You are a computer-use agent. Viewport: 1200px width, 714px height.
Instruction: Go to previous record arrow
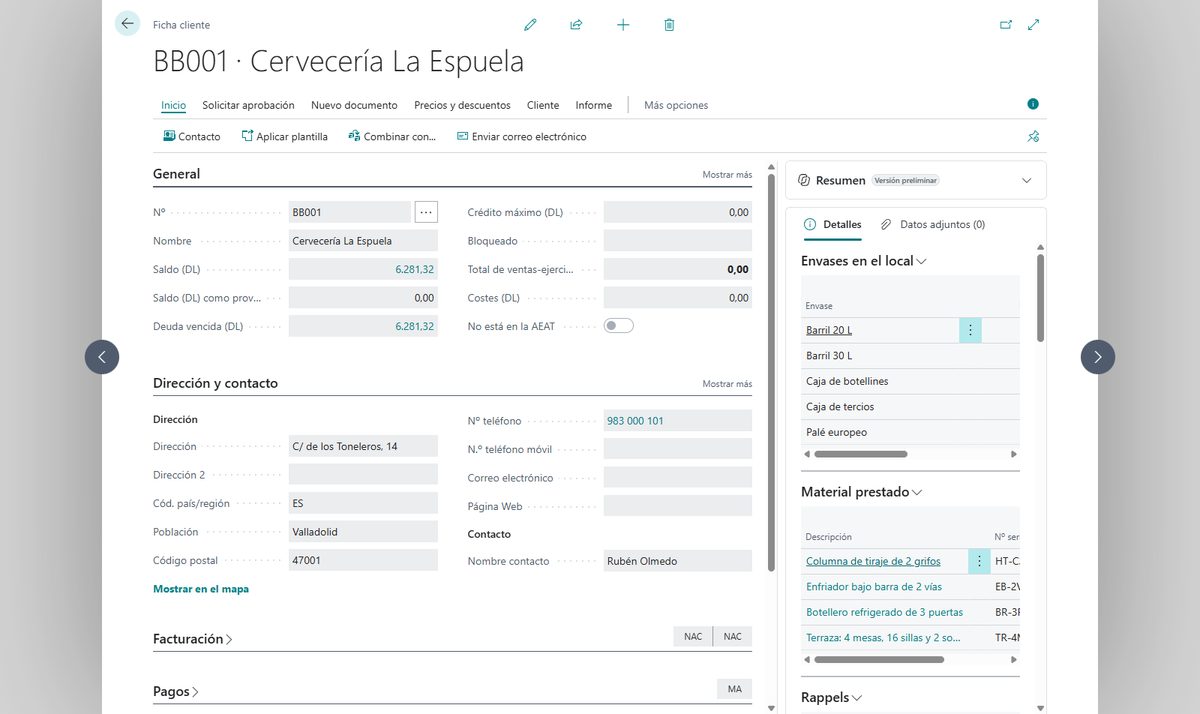(x=102, y=357)
